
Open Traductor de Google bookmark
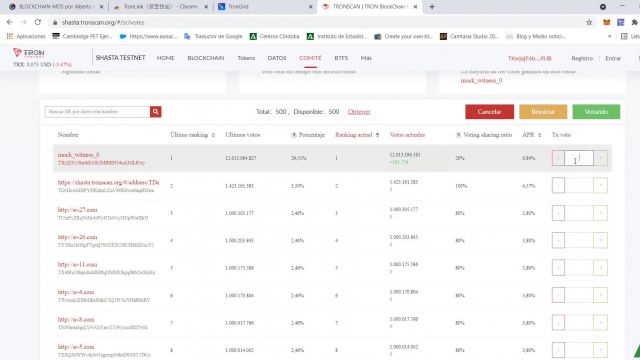click(213, 36)
